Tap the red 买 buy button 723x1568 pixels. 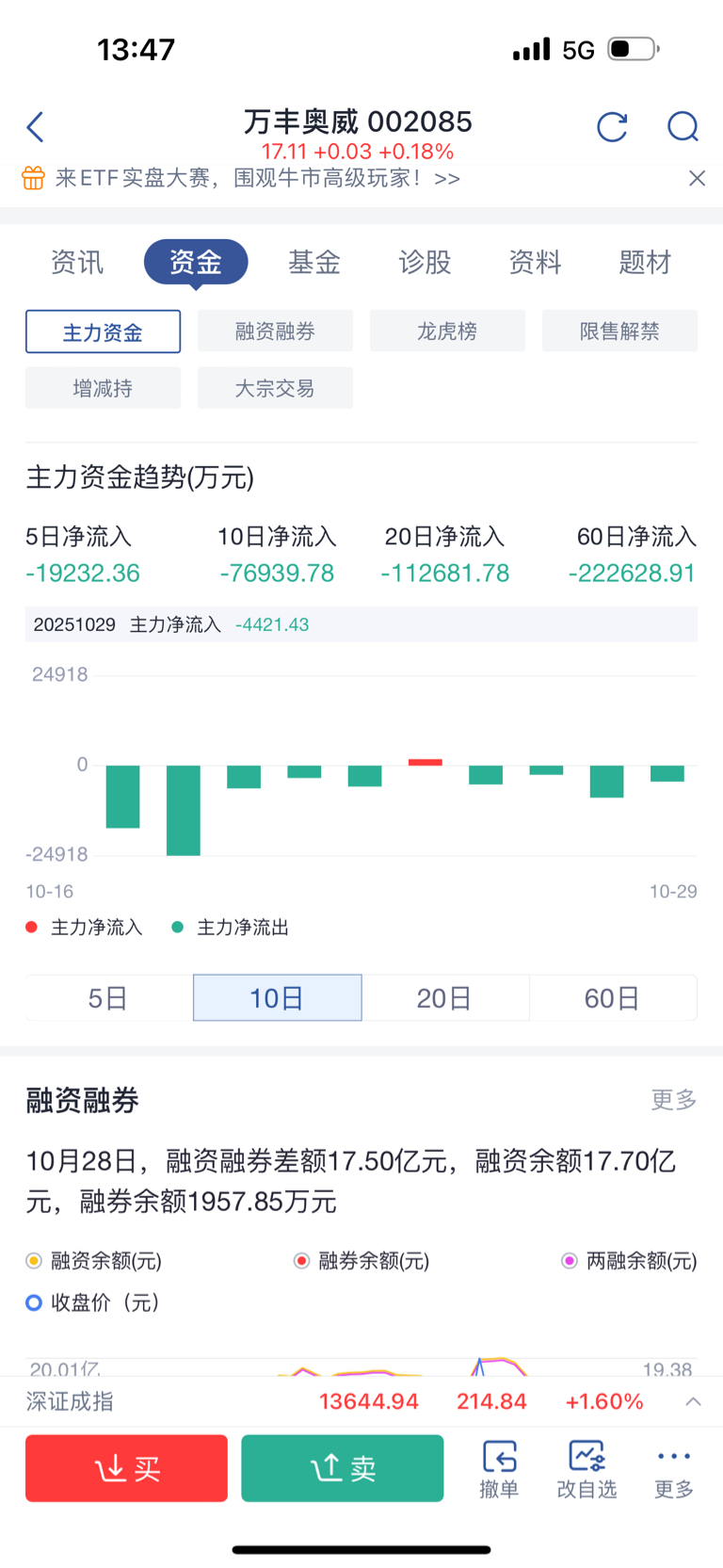[x=126, y=1468]
